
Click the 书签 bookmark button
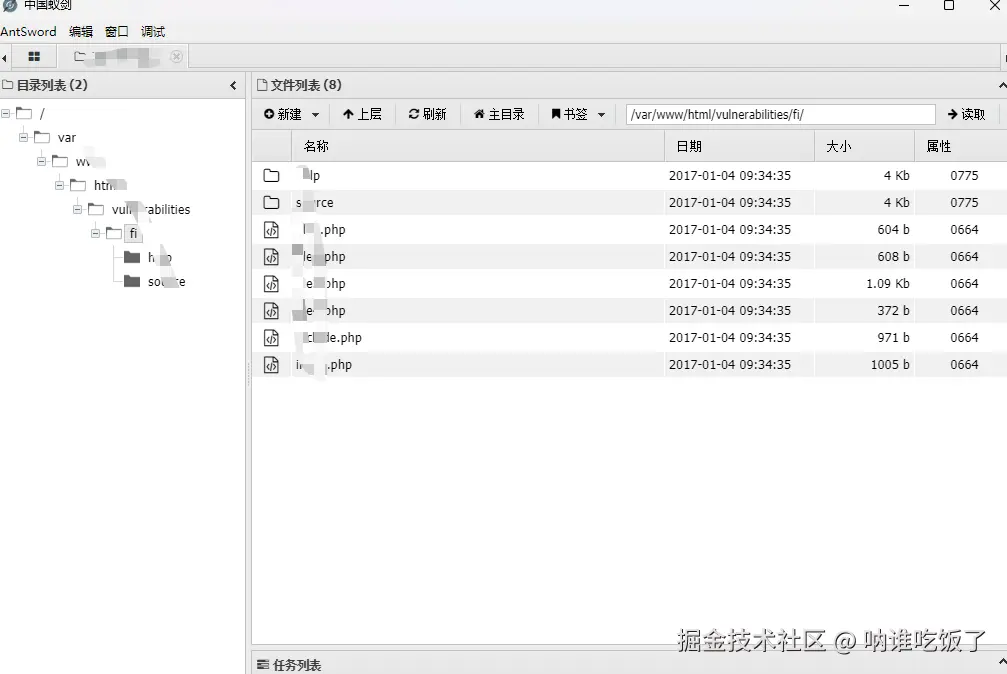tap(570, 114)
